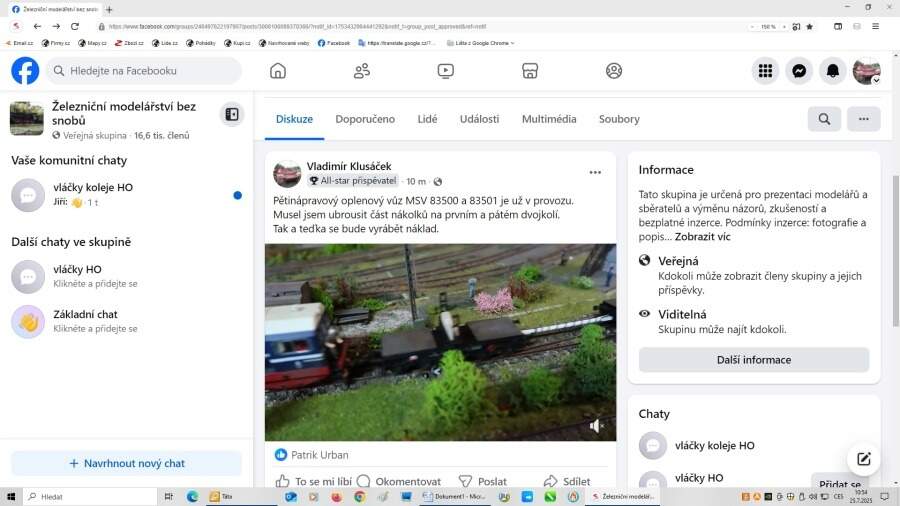Switch to the Diskuze tab
900x506 pixels.
[x=294, y=119]
